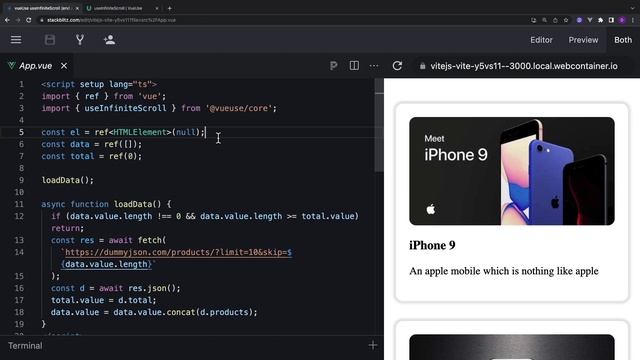Toggle the browser side panel icon

(611, 20)
